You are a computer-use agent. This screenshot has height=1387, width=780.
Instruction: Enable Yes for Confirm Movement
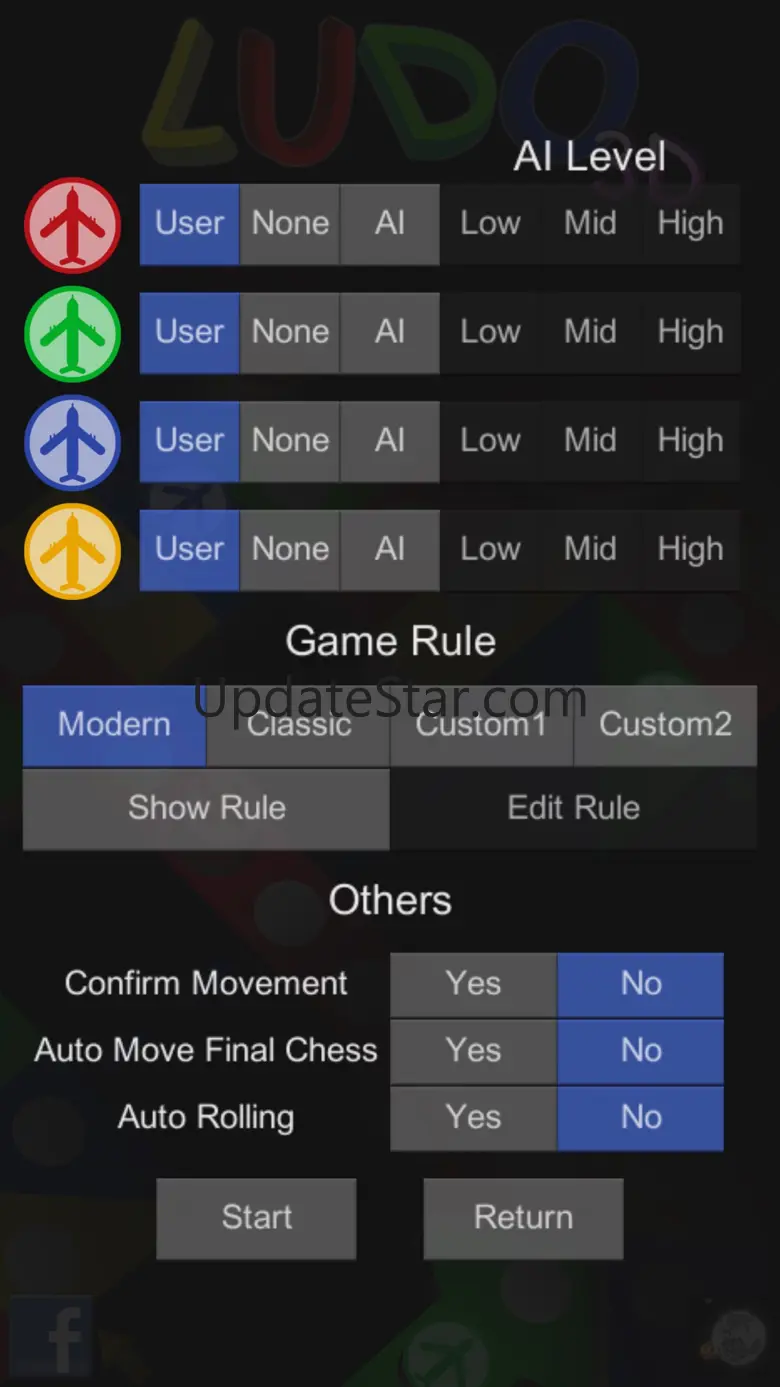pos(473,984)
